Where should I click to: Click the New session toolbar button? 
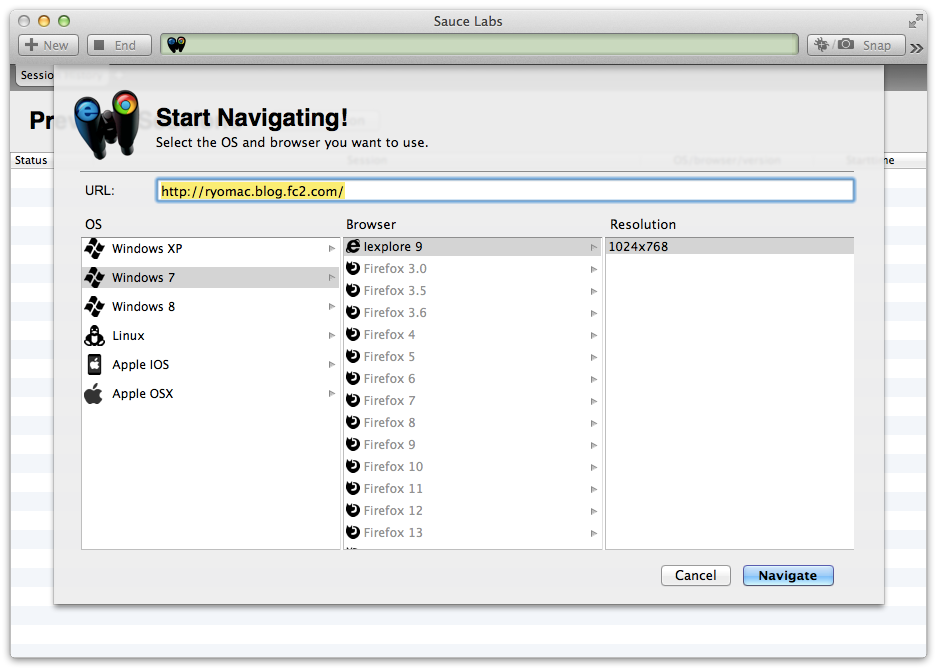48,45
